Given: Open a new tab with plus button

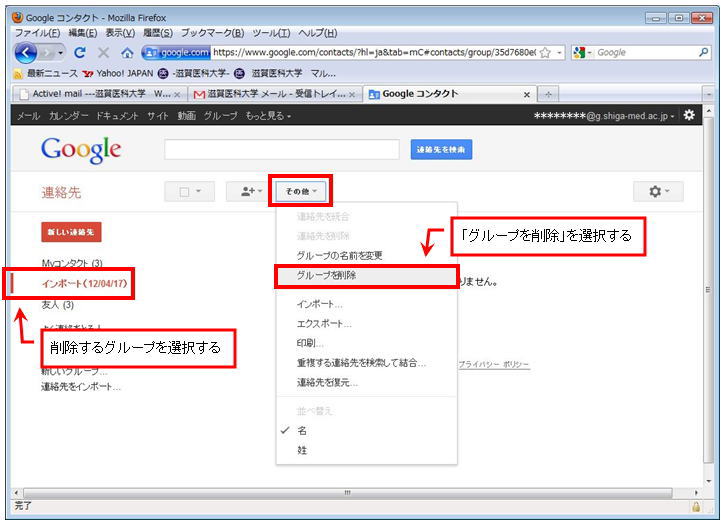Looking at the screenshot, I should point(548,95).
